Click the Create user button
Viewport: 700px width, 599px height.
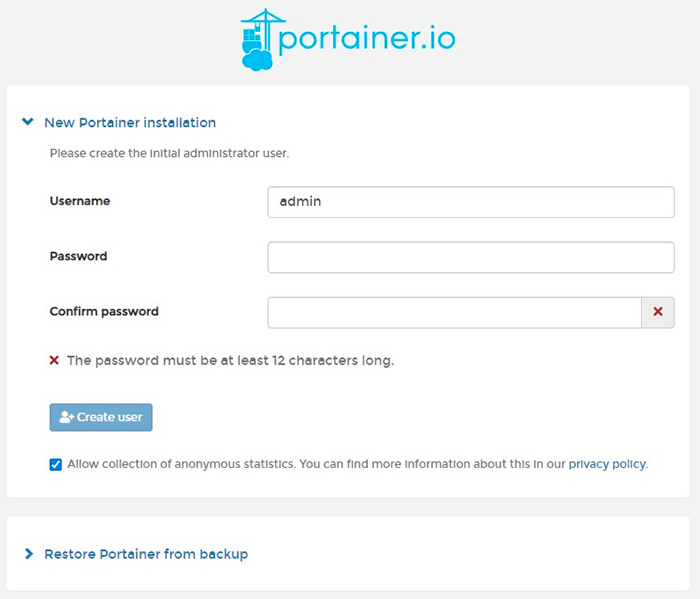coord(101,417)
